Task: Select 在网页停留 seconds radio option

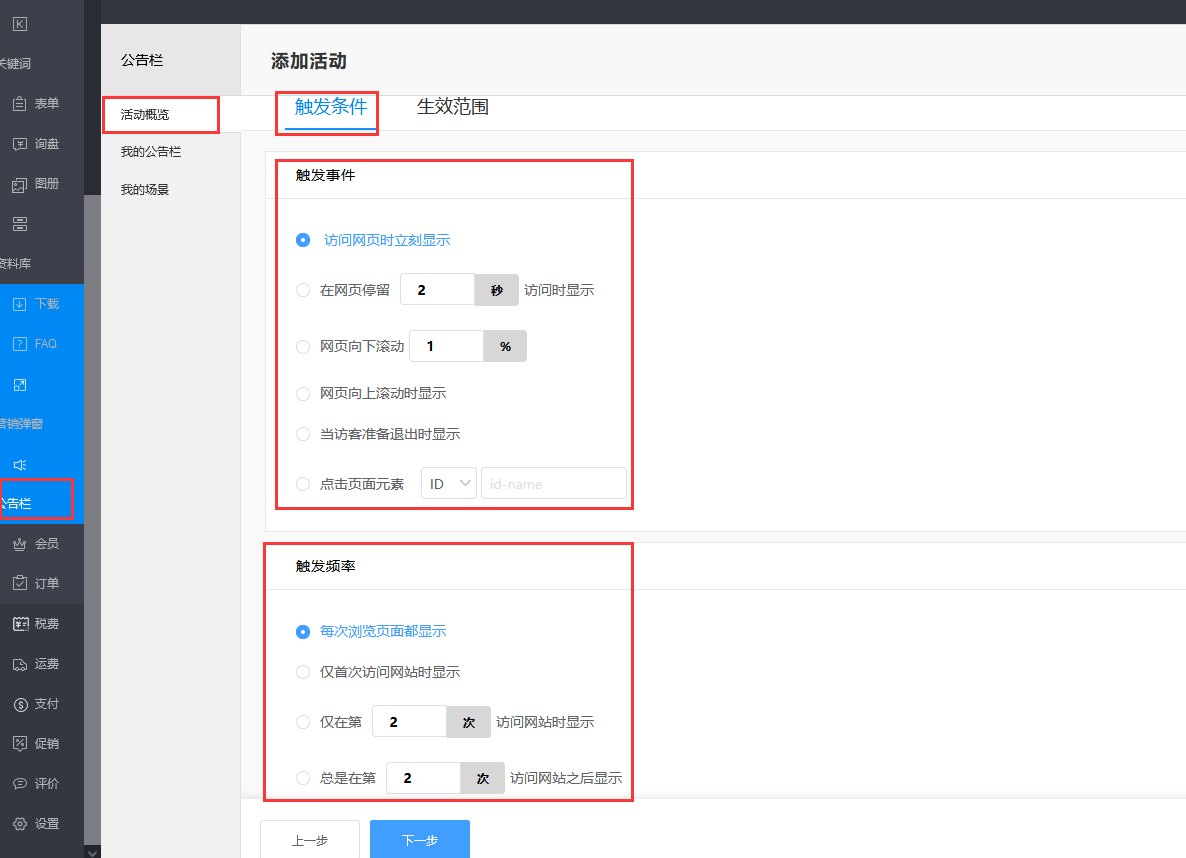Action: tap(303, 290)
